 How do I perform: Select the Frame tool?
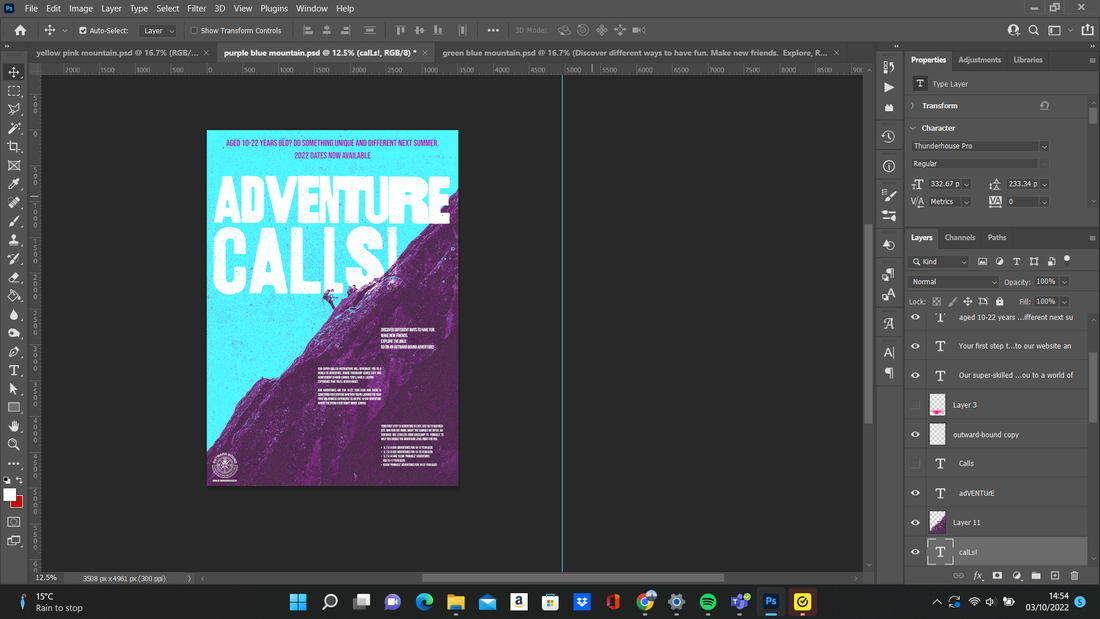click(x=14, y=166)
